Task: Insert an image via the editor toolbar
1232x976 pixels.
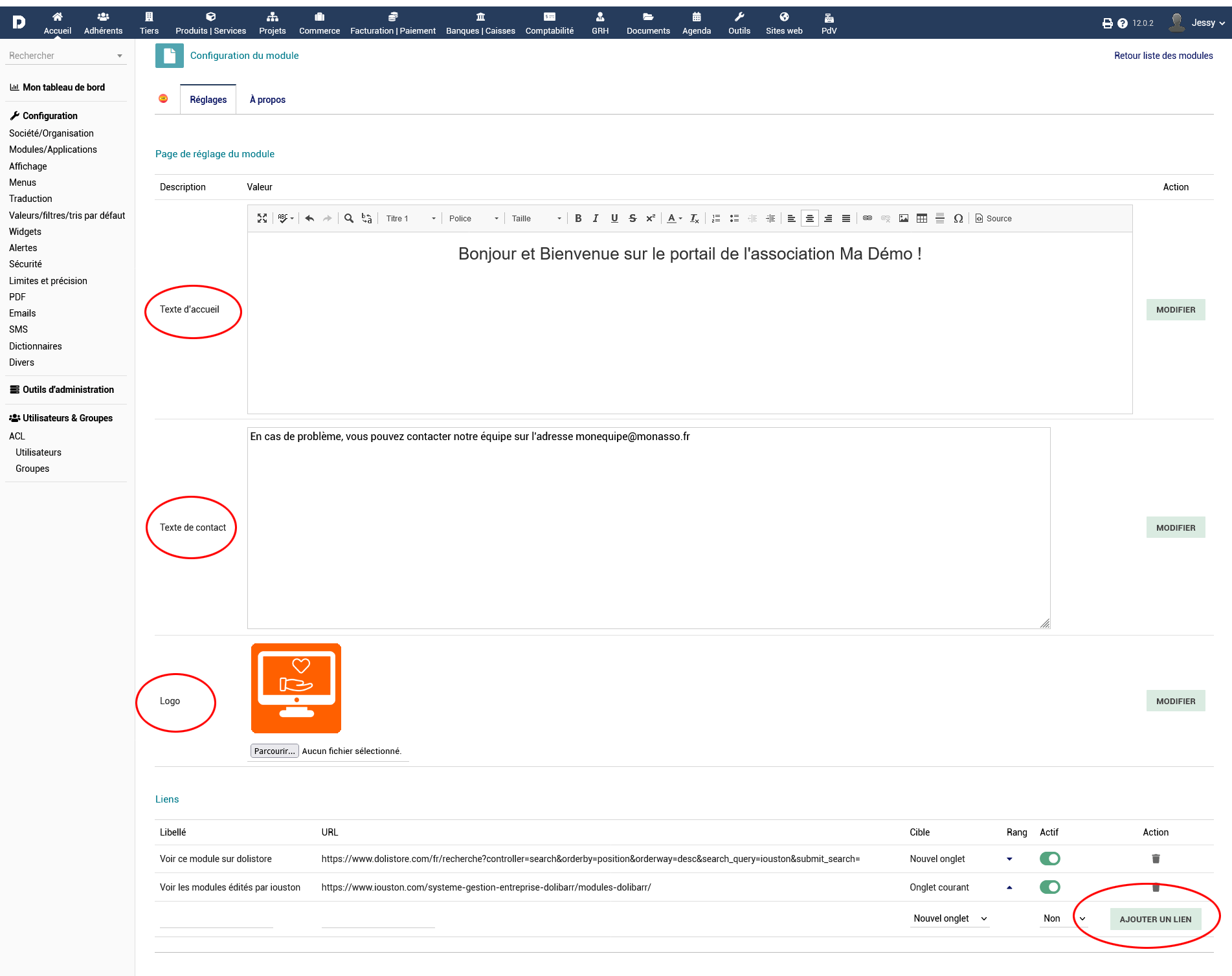Action: pos(904,219)
